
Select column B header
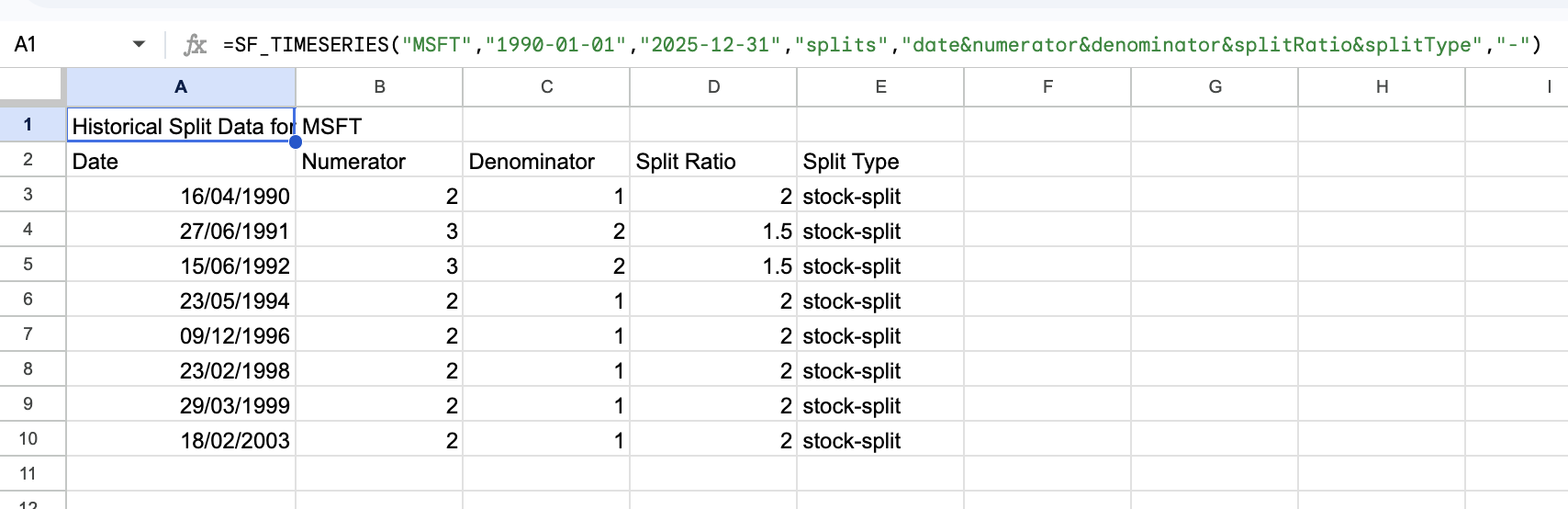[379, 87]
